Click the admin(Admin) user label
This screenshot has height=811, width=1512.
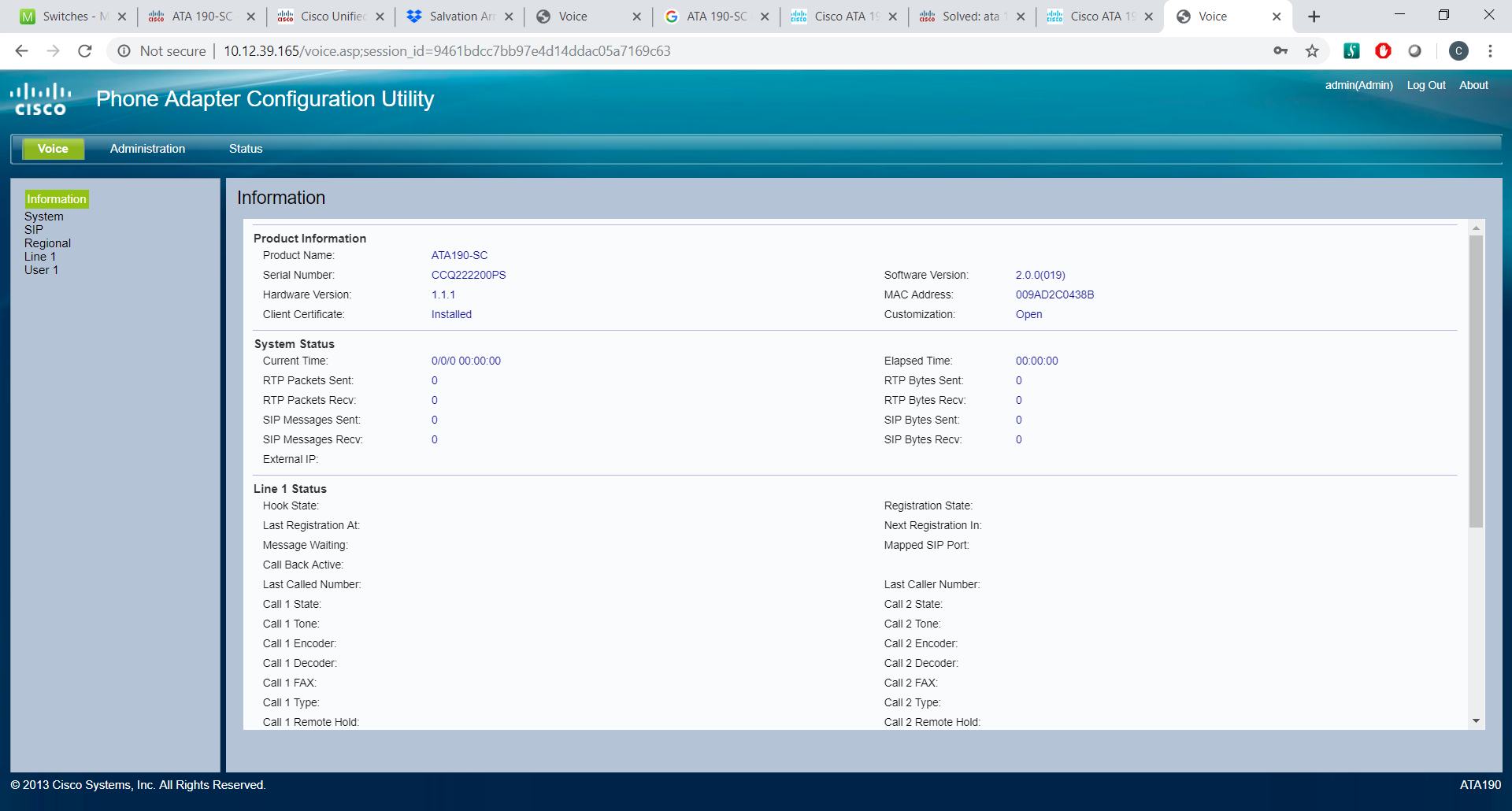[1358, 85]
